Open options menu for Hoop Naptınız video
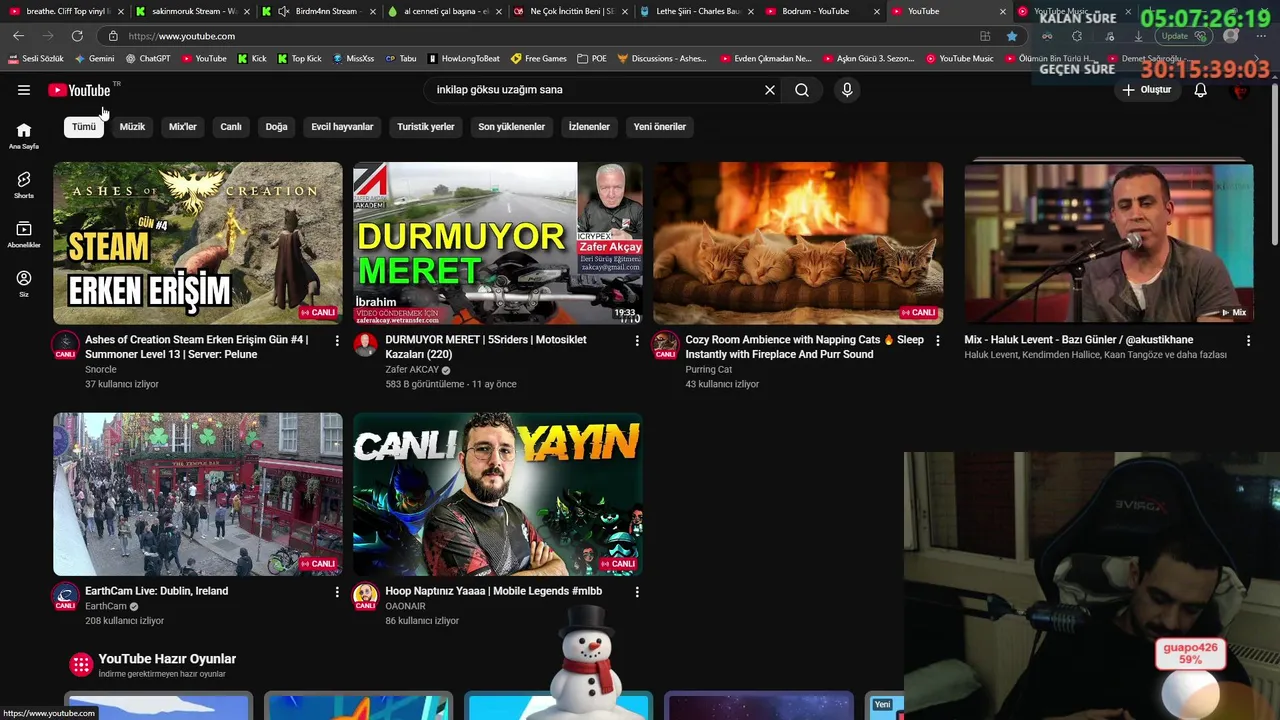The width and height of the screenshot is (1280, 720). pyautogui.click(x=637, y=592)
